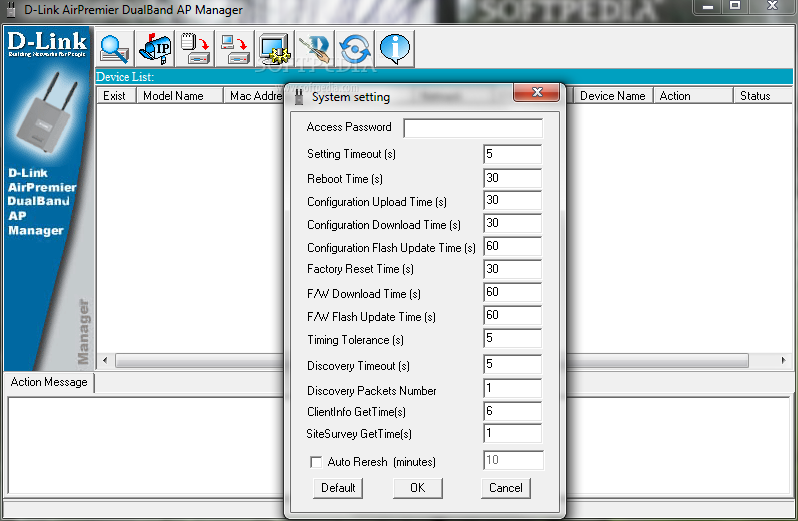Click the ClientInfo GetTime field
This screenshot has height=521, width=798.
512,411
